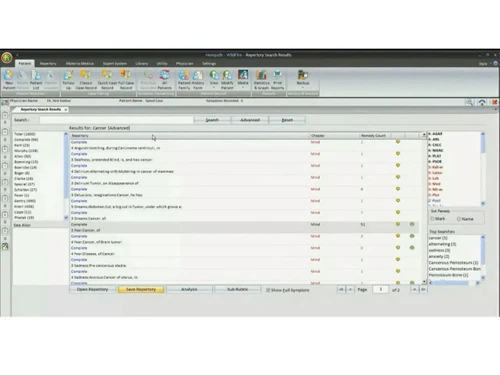Image resolution: width=500 pixels, height=375 pixels.
Task: Open Statistics & Graph
Action: pyautogui.click(x=261, y=80)
